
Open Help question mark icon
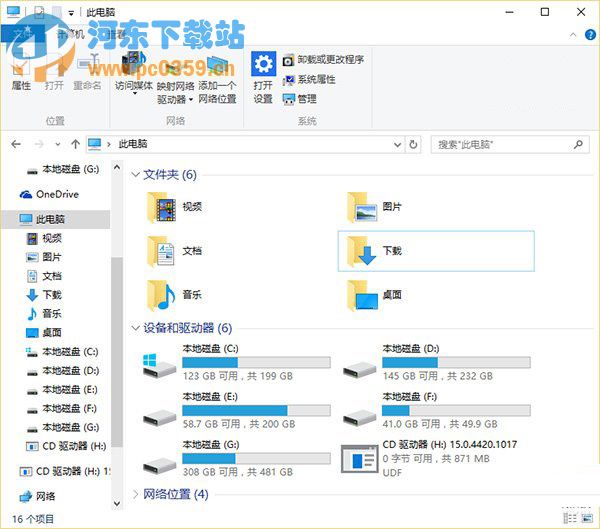click(590, 35)
